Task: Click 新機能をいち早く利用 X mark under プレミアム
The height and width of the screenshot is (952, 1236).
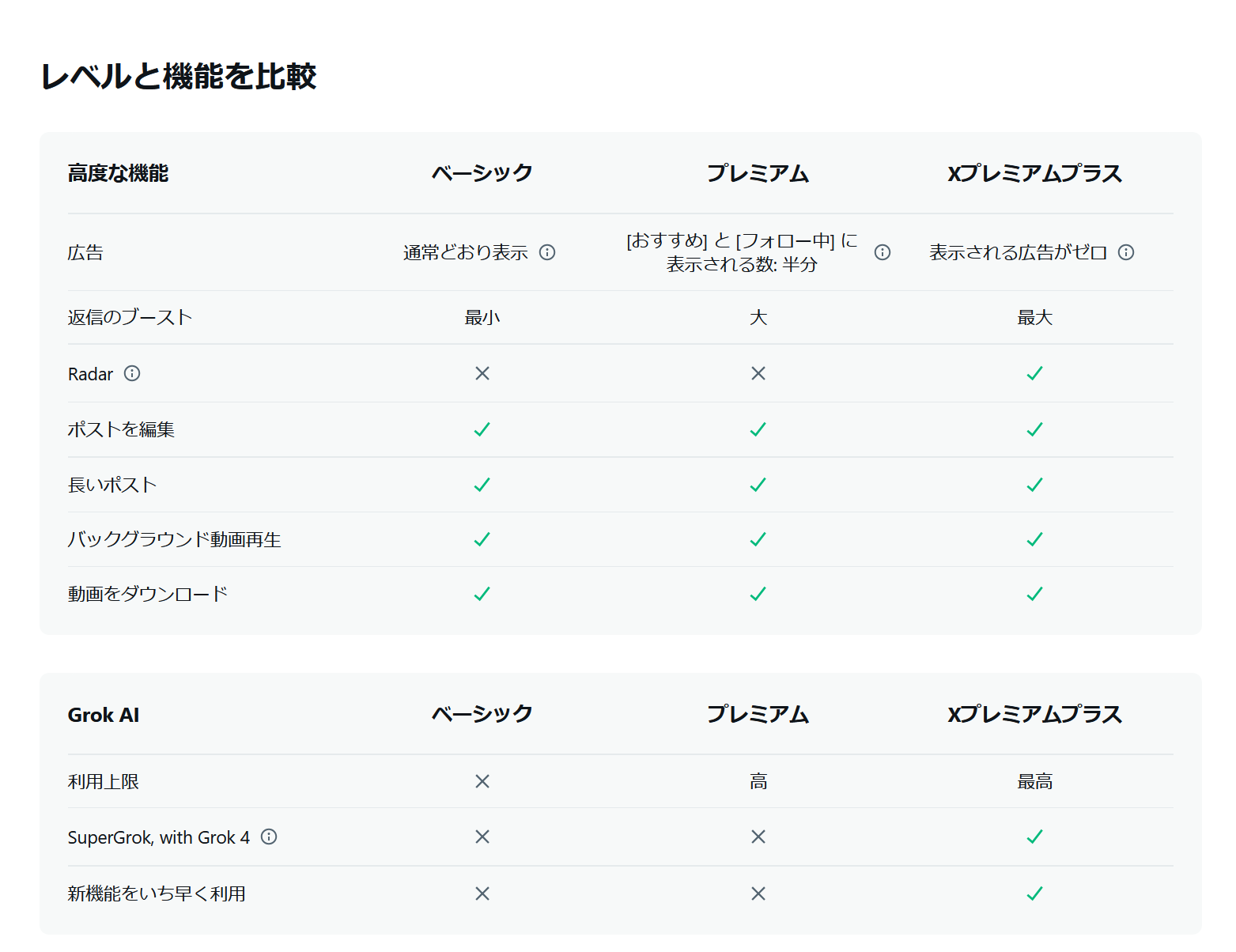Action: [x=758, y=893]
